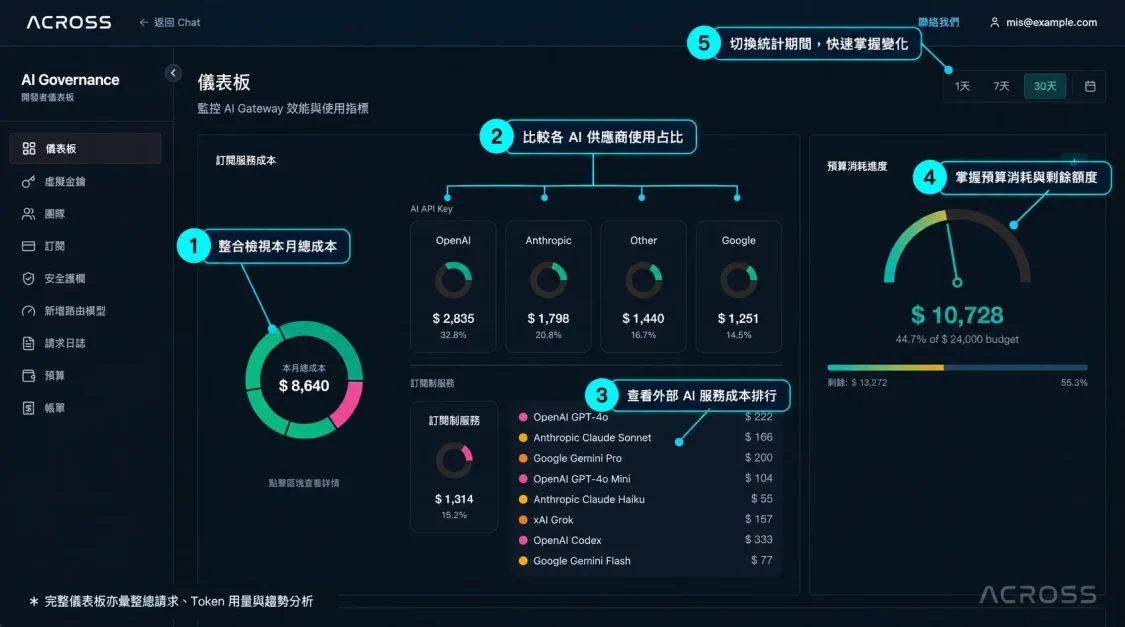Click the Other card ring chart

coord(644,280)
